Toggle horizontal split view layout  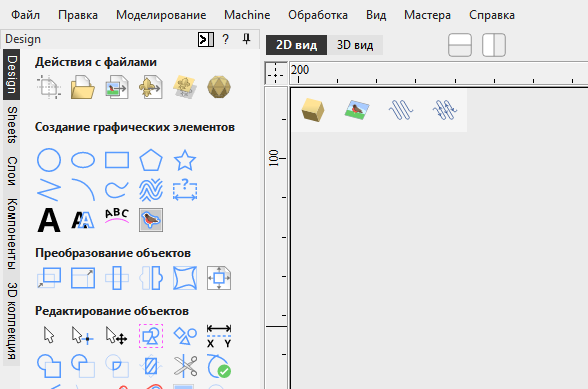460,45
